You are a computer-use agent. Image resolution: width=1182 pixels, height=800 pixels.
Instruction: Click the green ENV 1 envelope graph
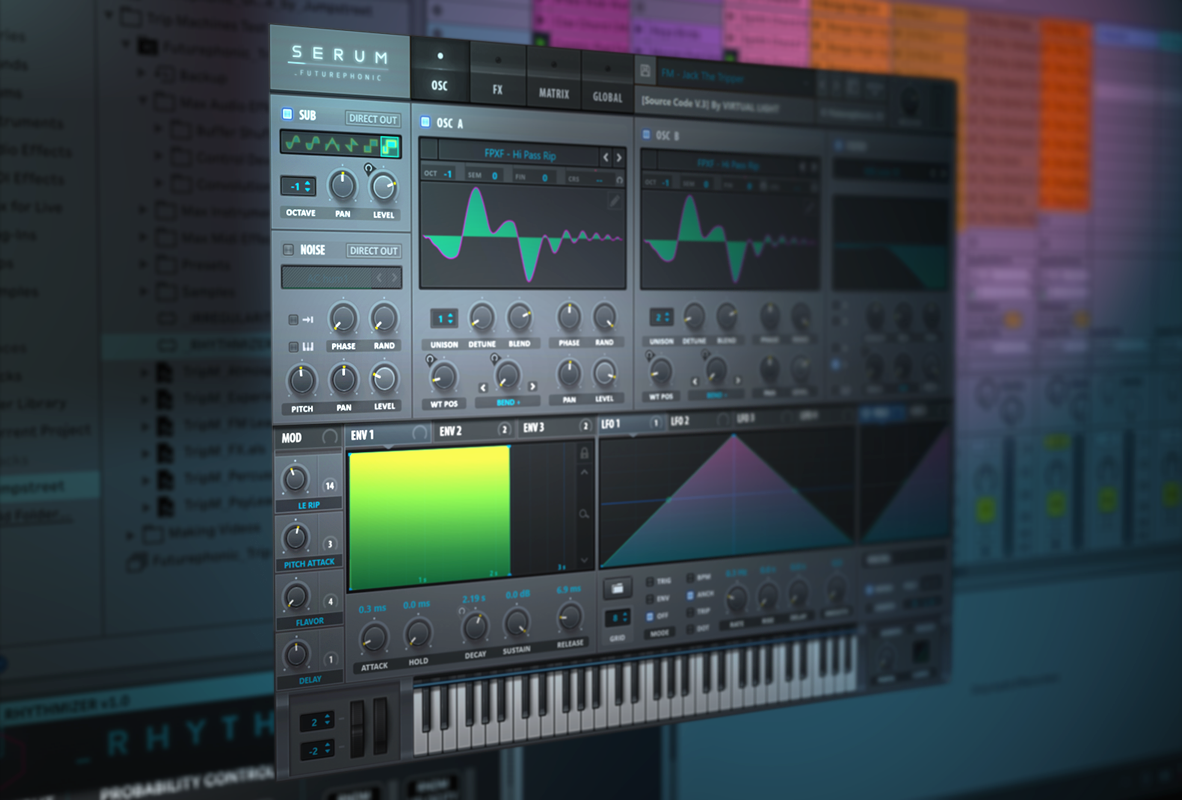coord(429,517)
